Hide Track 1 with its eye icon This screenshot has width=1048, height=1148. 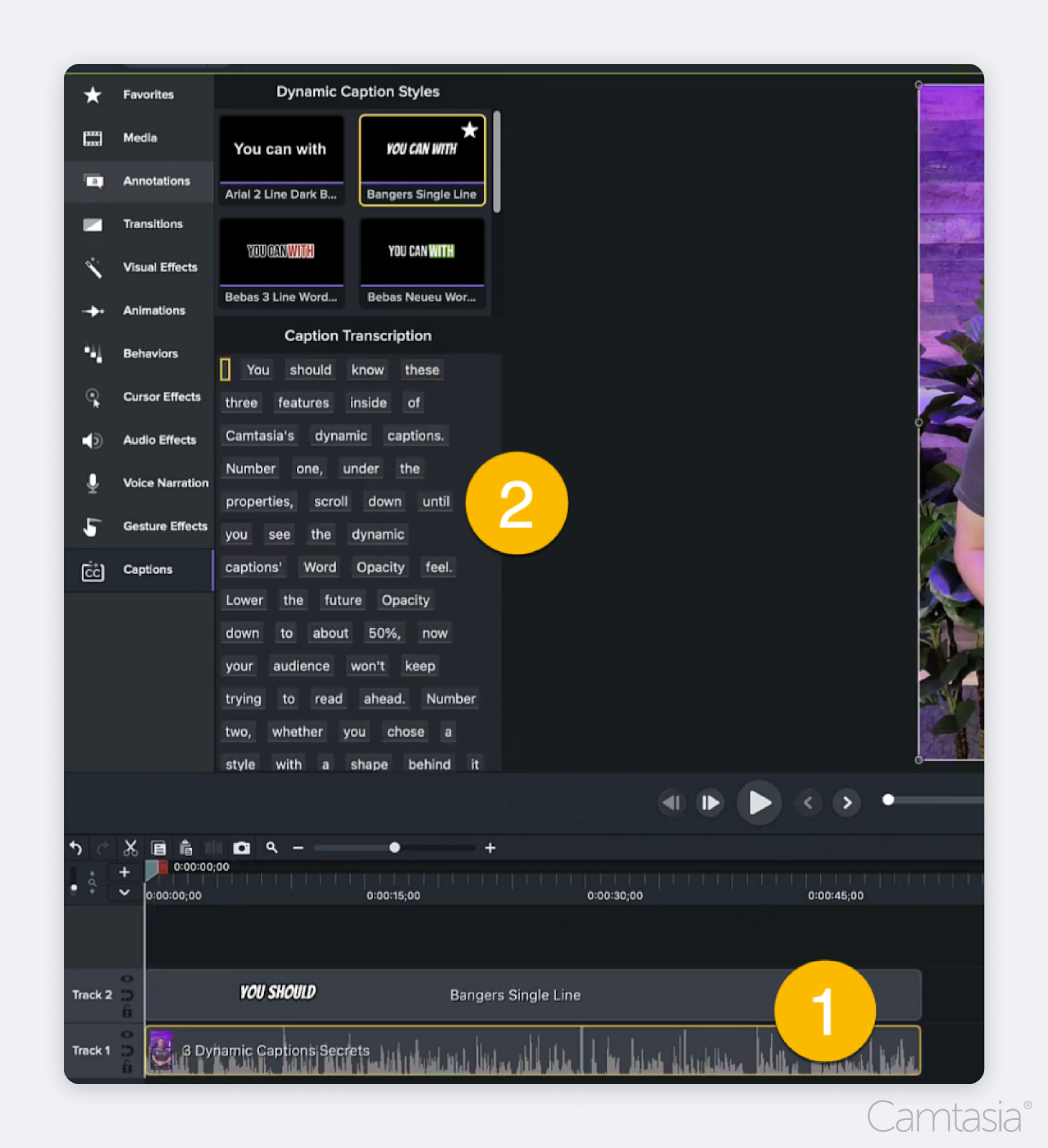pos(127,1034)
